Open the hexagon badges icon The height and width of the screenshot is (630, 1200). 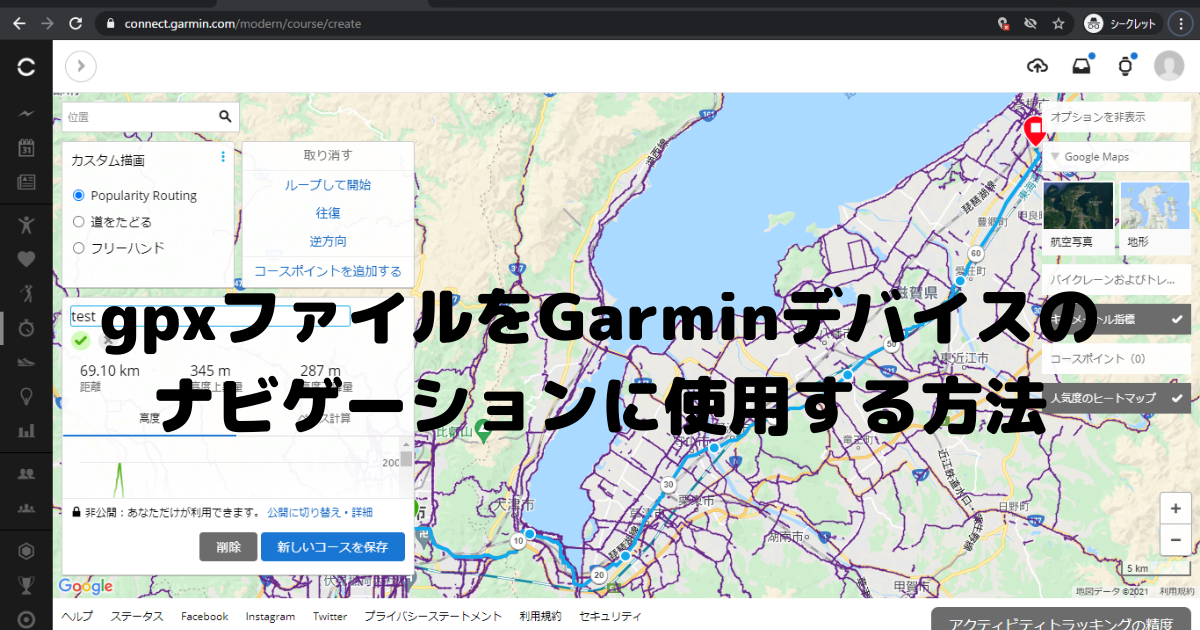pyautogui.click(x=27, y=550)
